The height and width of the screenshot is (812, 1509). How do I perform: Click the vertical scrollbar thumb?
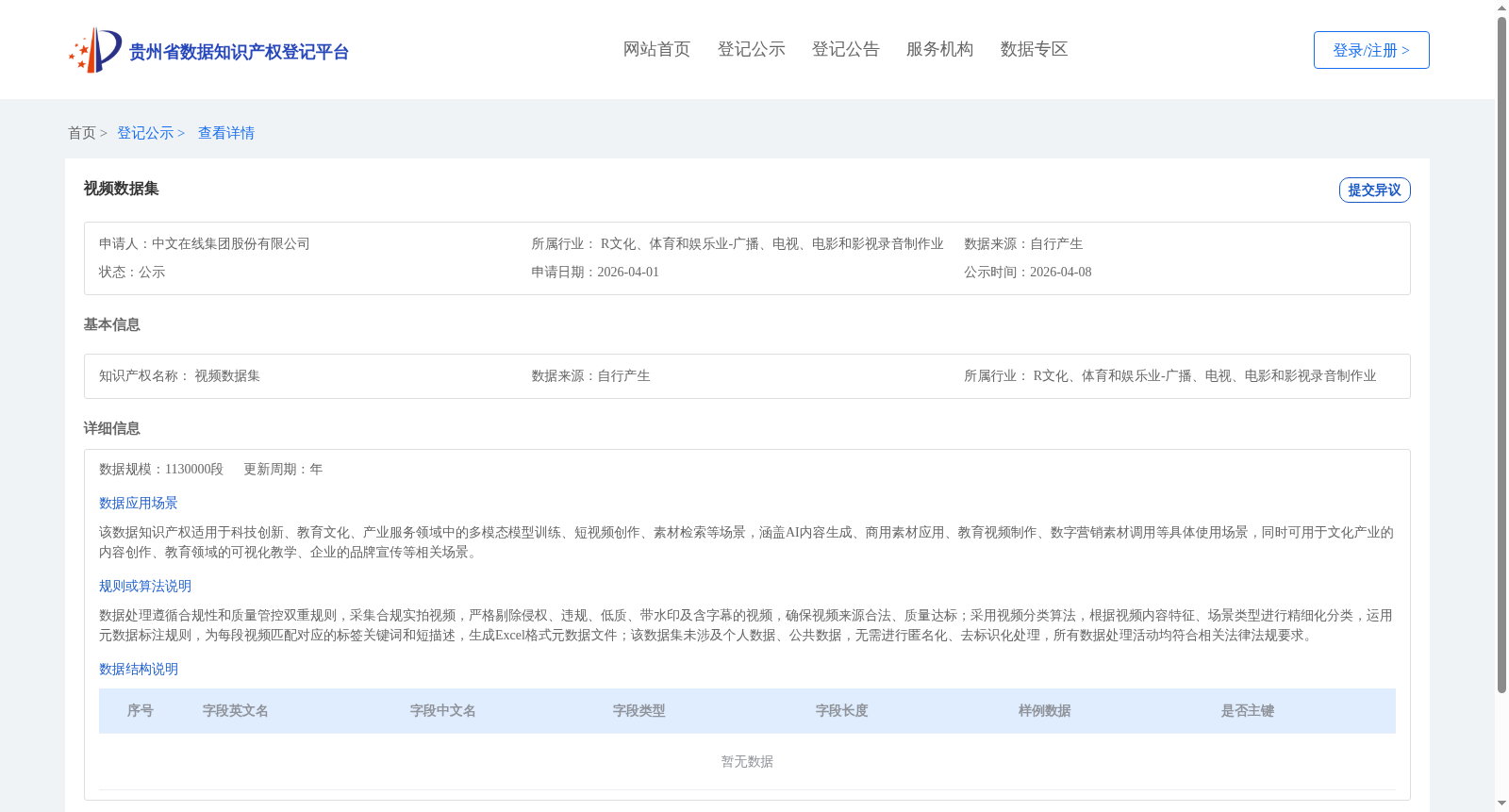tap(1502, 355)
